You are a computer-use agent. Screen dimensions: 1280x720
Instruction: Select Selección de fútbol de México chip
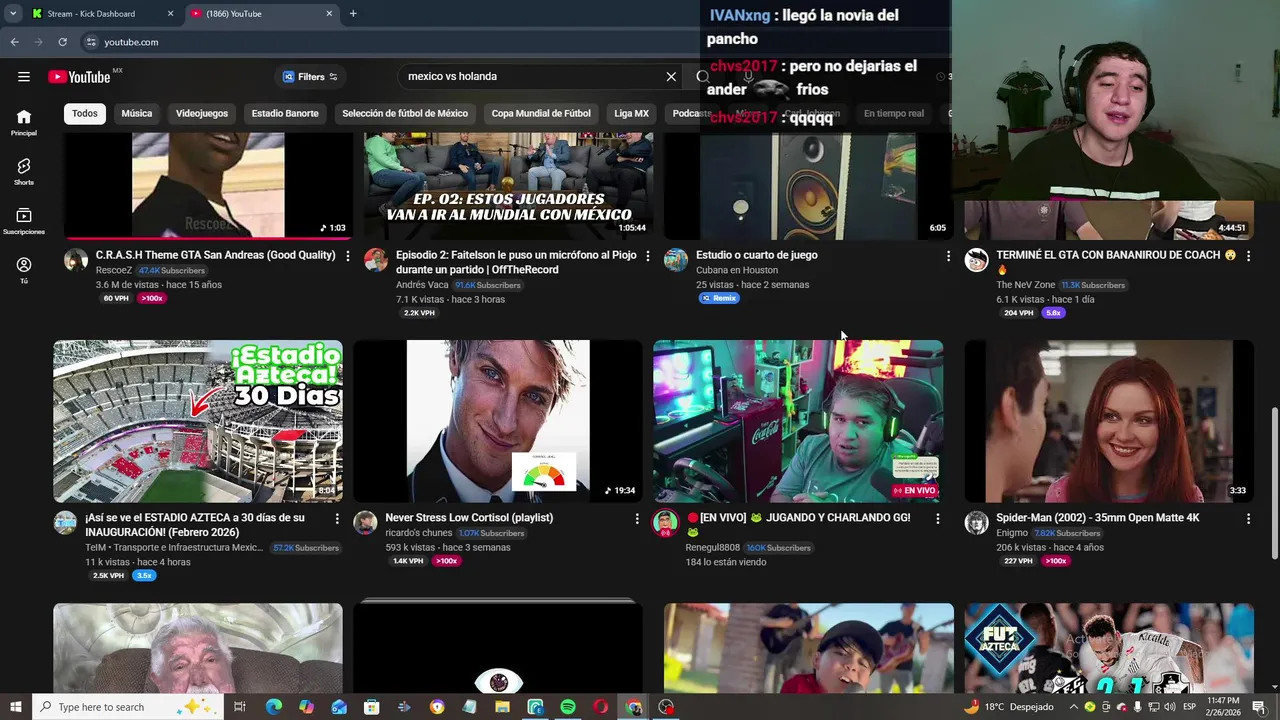click(x=405, y=113)
